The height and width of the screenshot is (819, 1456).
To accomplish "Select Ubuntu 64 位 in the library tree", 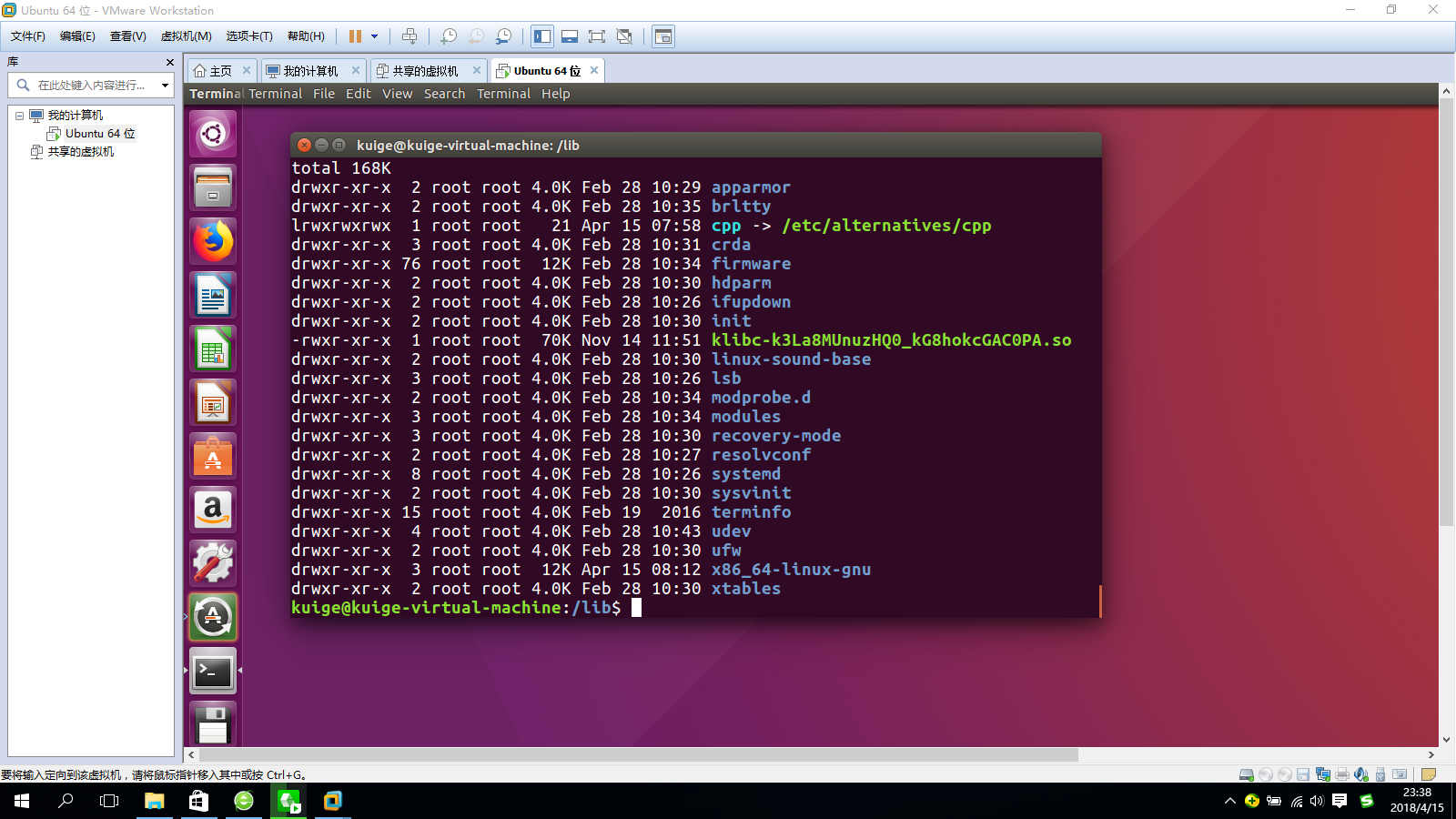I will tap(99, 134).
